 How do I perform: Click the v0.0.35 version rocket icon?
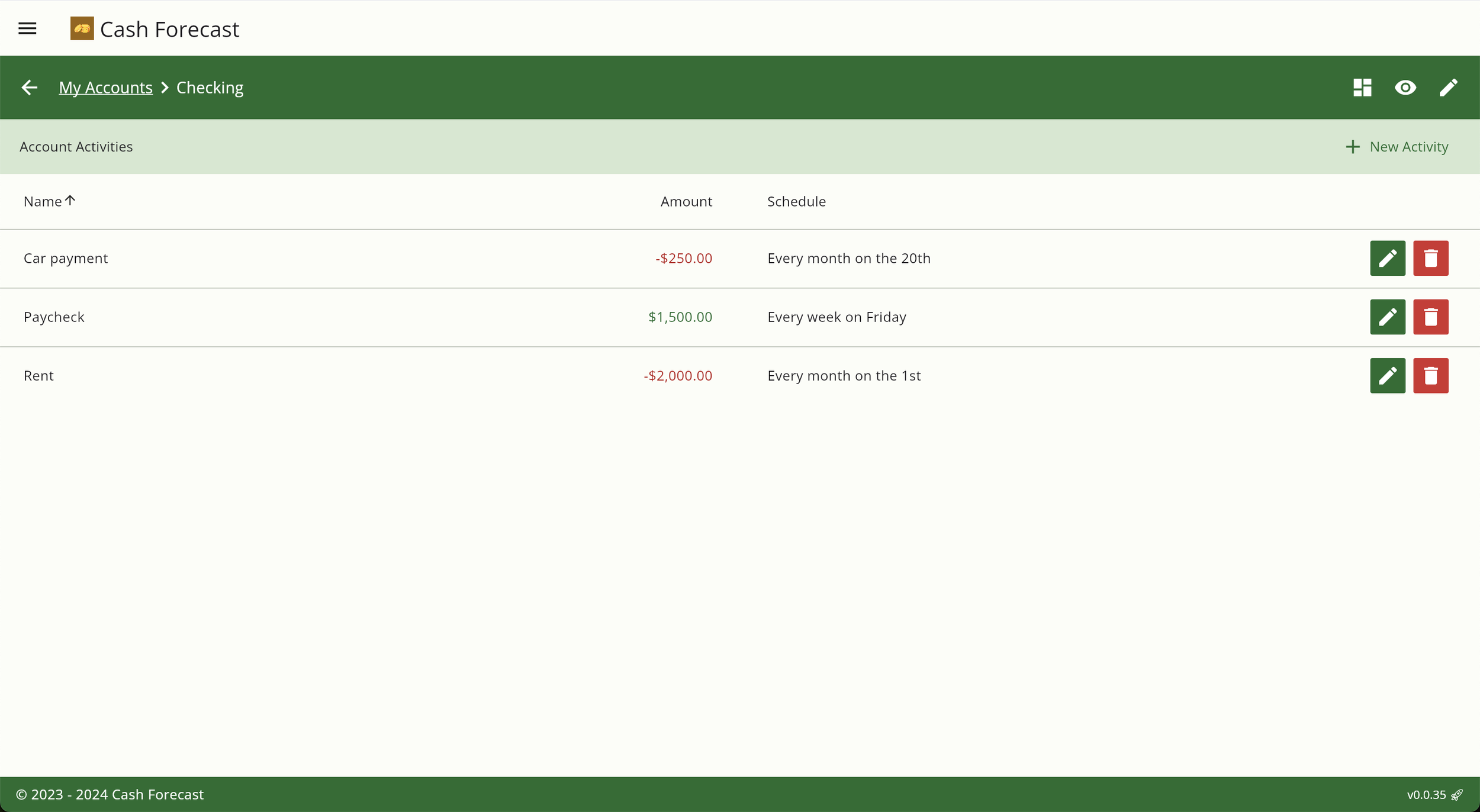pos(1457,794)
